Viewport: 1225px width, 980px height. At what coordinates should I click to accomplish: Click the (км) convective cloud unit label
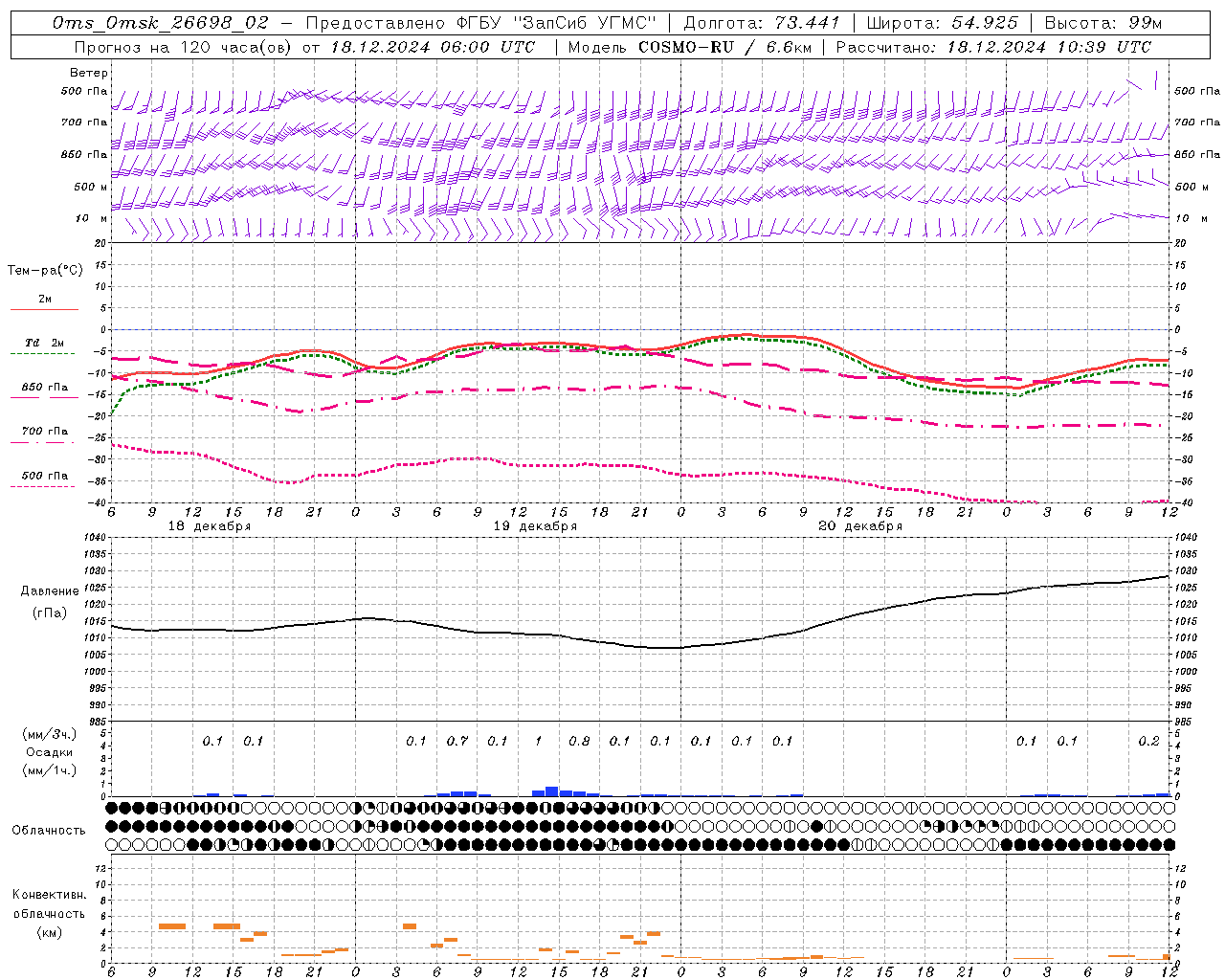click(49, 932)
